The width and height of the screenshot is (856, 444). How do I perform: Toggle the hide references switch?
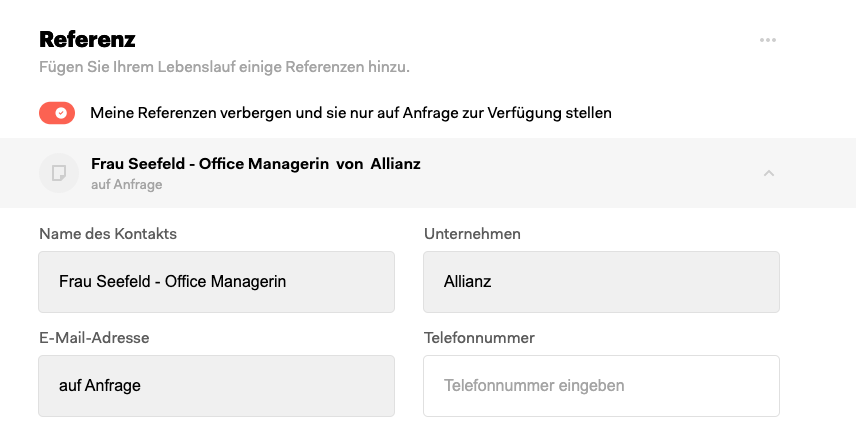pos(57,113)
